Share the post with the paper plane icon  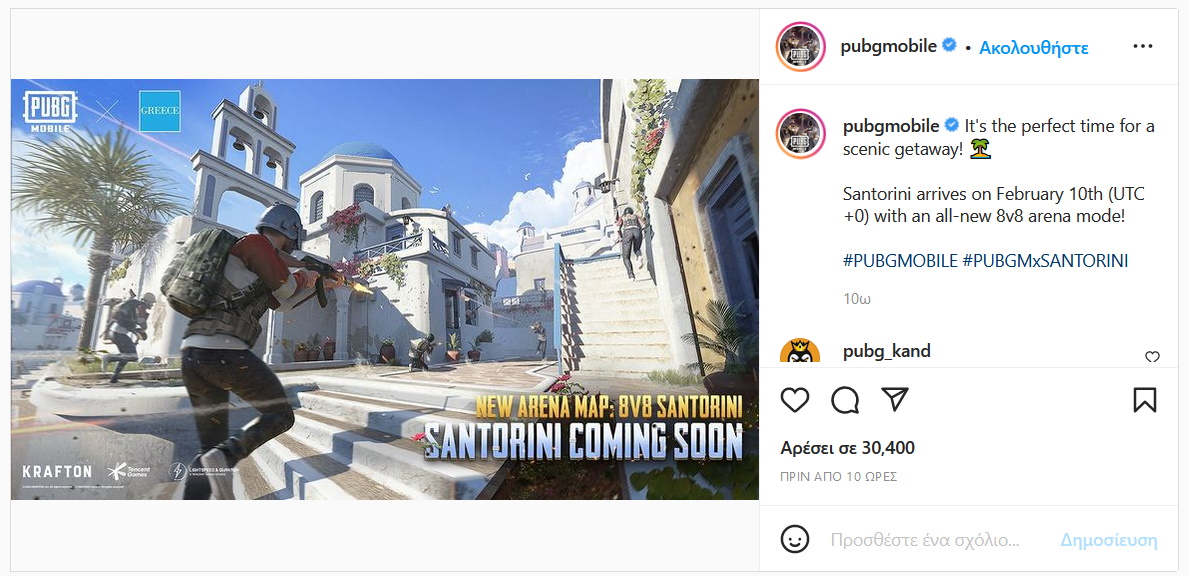pos(895,399)
